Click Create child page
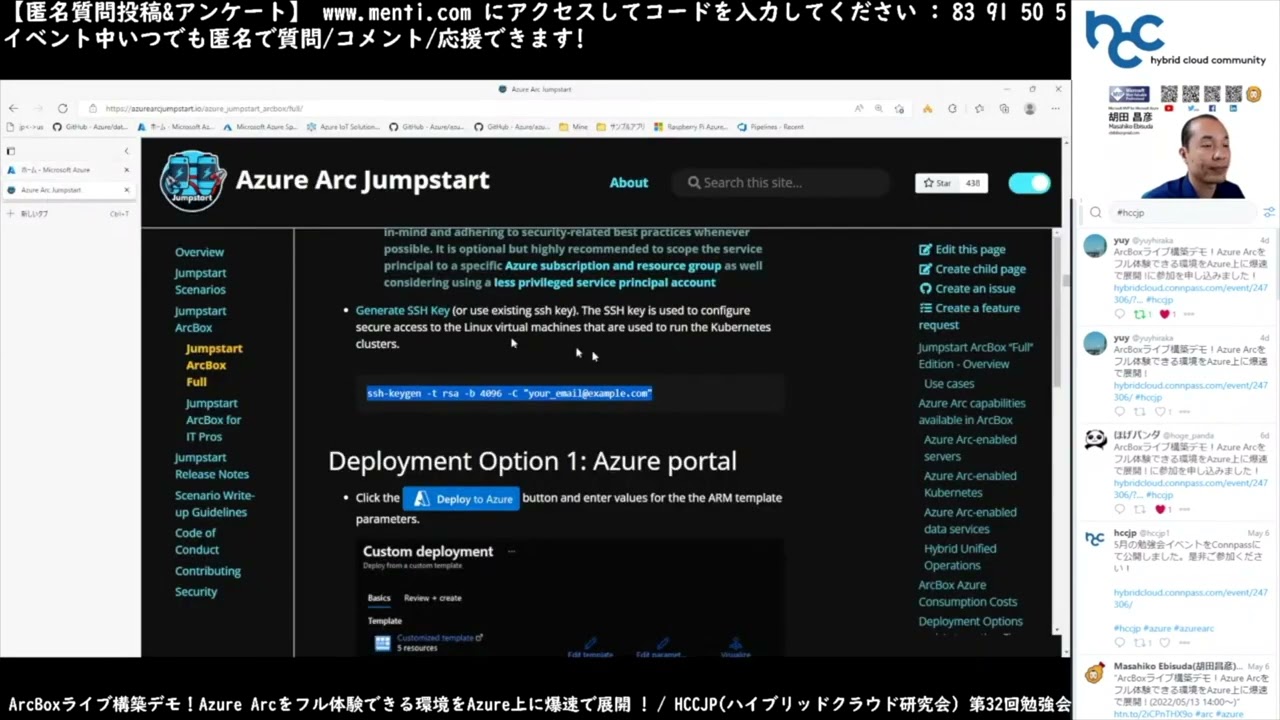 tap(972, 269)
